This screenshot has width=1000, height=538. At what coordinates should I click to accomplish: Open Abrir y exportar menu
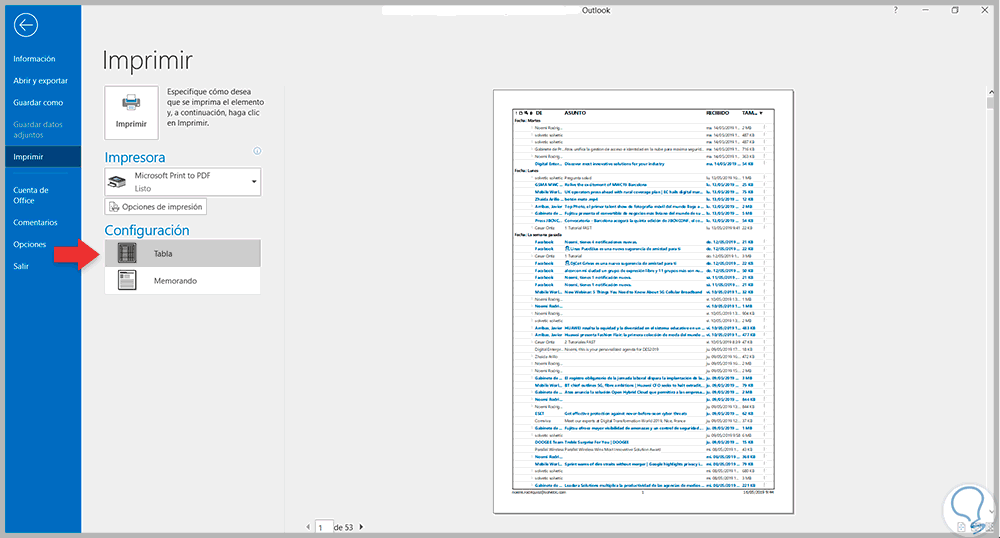click(x=41, y=81)
